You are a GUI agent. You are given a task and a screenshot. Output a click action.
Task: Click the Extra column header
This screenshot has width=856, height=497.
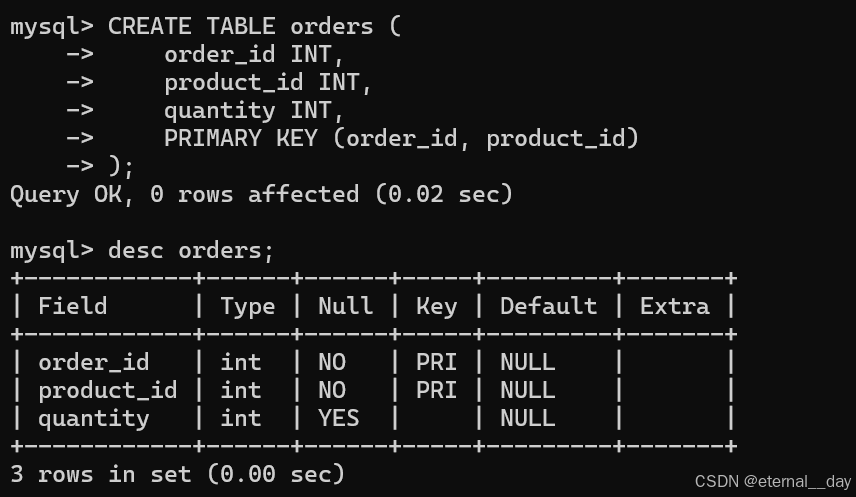point(675,306)
